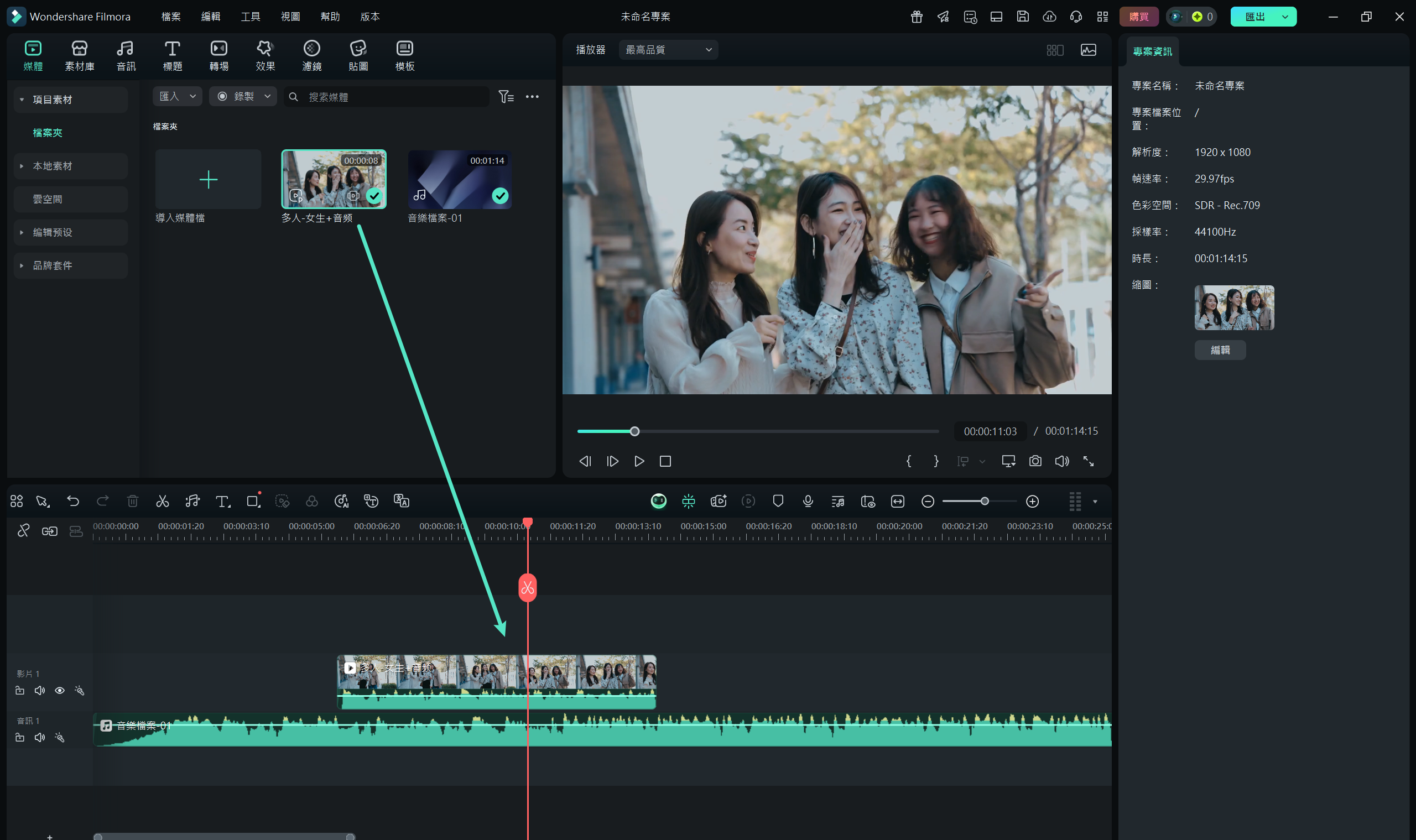Image resolution: width=1416 pixels, height=840 pixels.
Task: Click the marker shield icon in timeline toolbar
Action: click(778, 501)
